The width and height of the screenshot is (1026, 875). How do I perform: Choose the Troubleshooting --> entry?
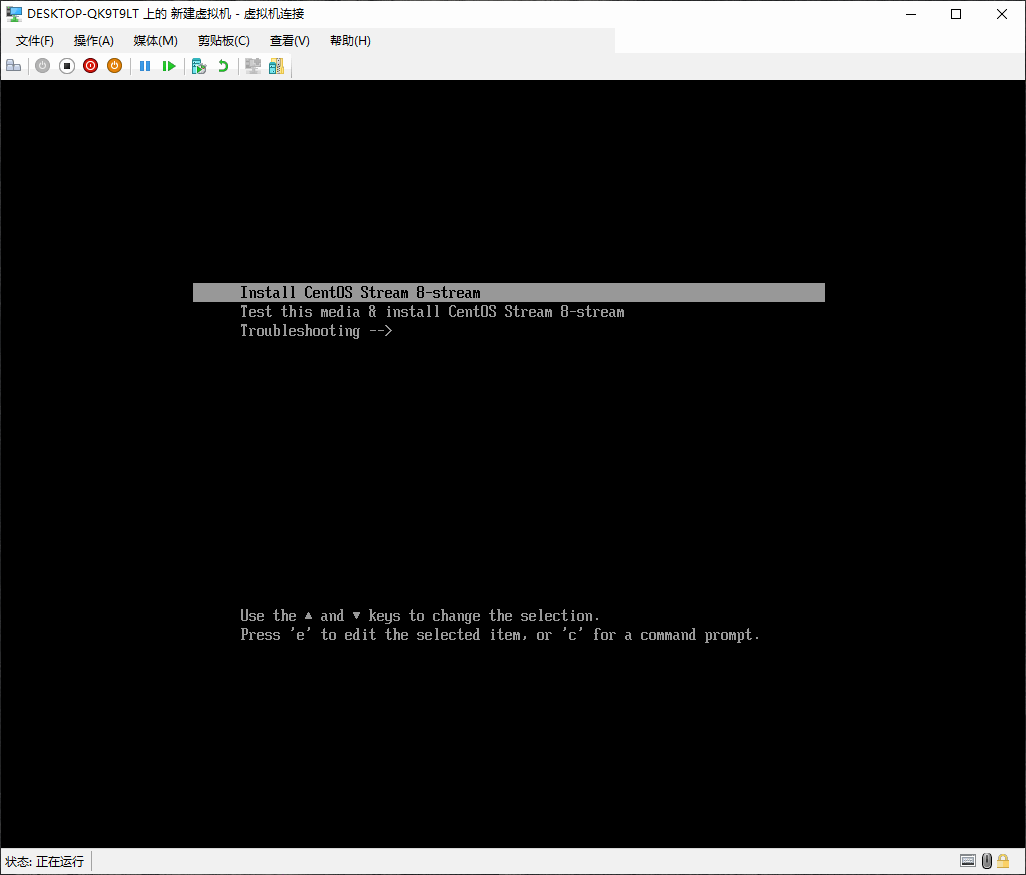pos(316,330)
